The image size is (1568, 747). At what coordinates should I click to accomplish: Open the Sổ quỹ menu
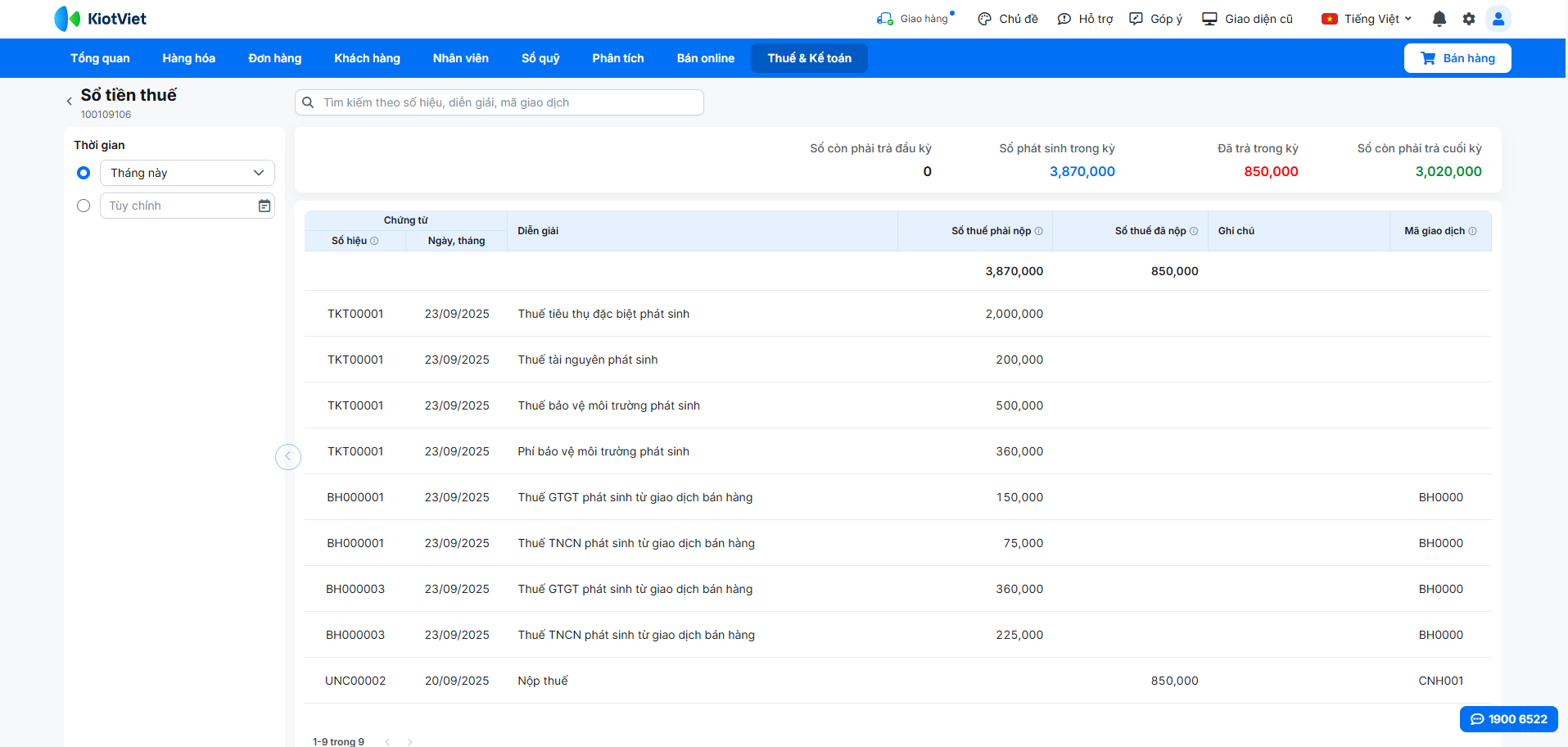540,58
